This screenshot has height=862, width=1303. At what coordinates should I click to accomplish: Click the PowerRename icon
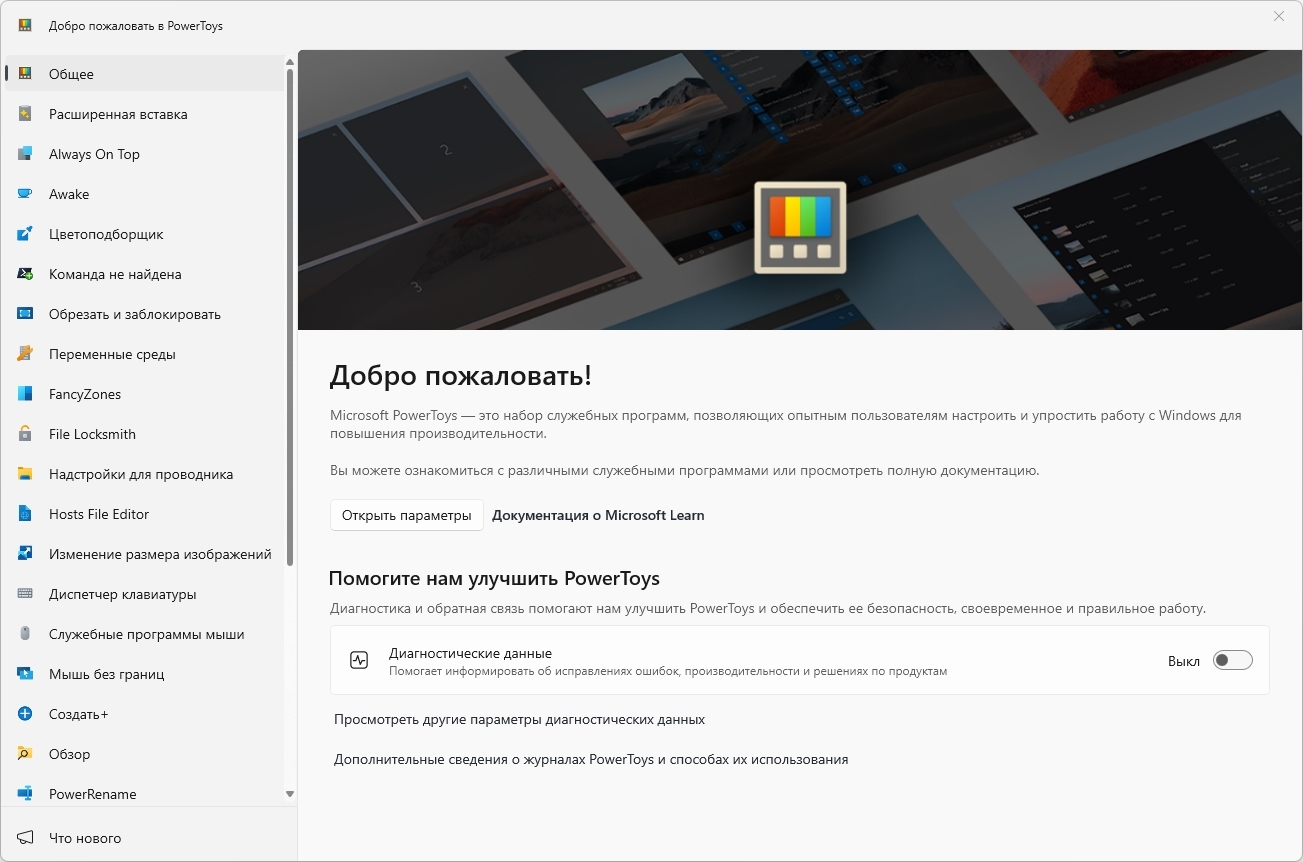[25, 794]
